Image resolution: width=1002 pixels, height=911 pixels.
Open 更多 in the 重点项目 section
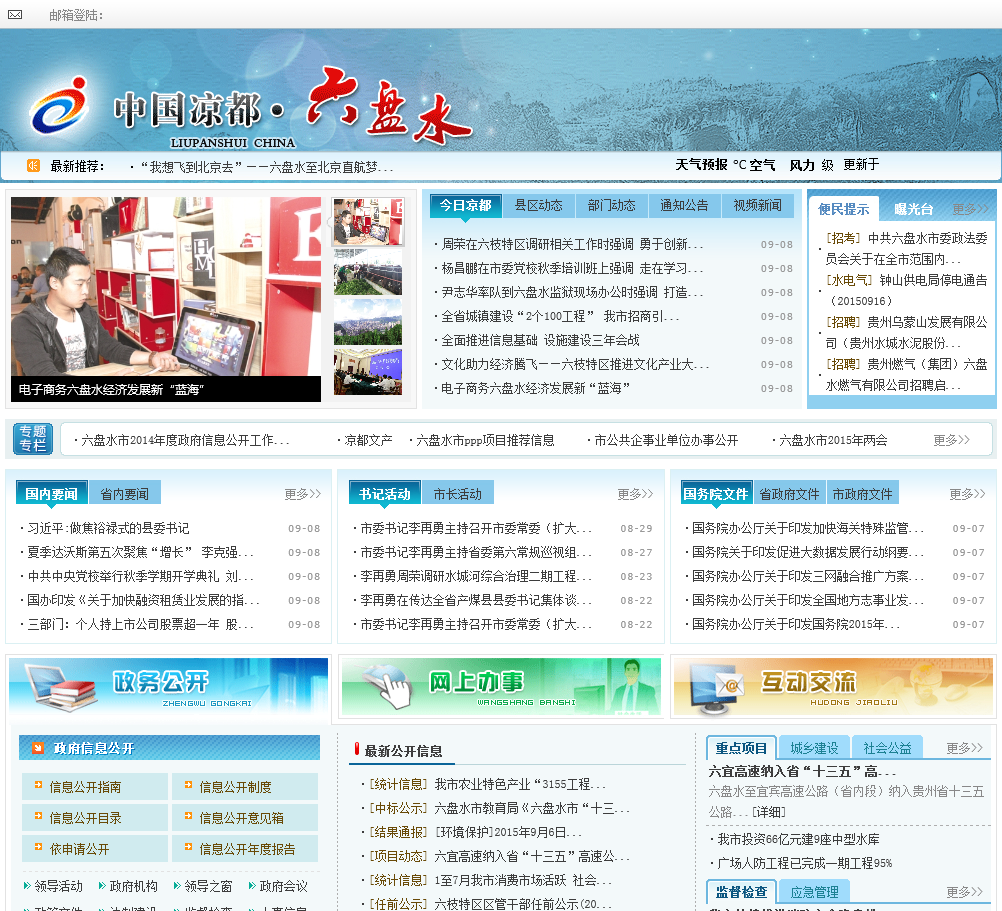(964, 748)
